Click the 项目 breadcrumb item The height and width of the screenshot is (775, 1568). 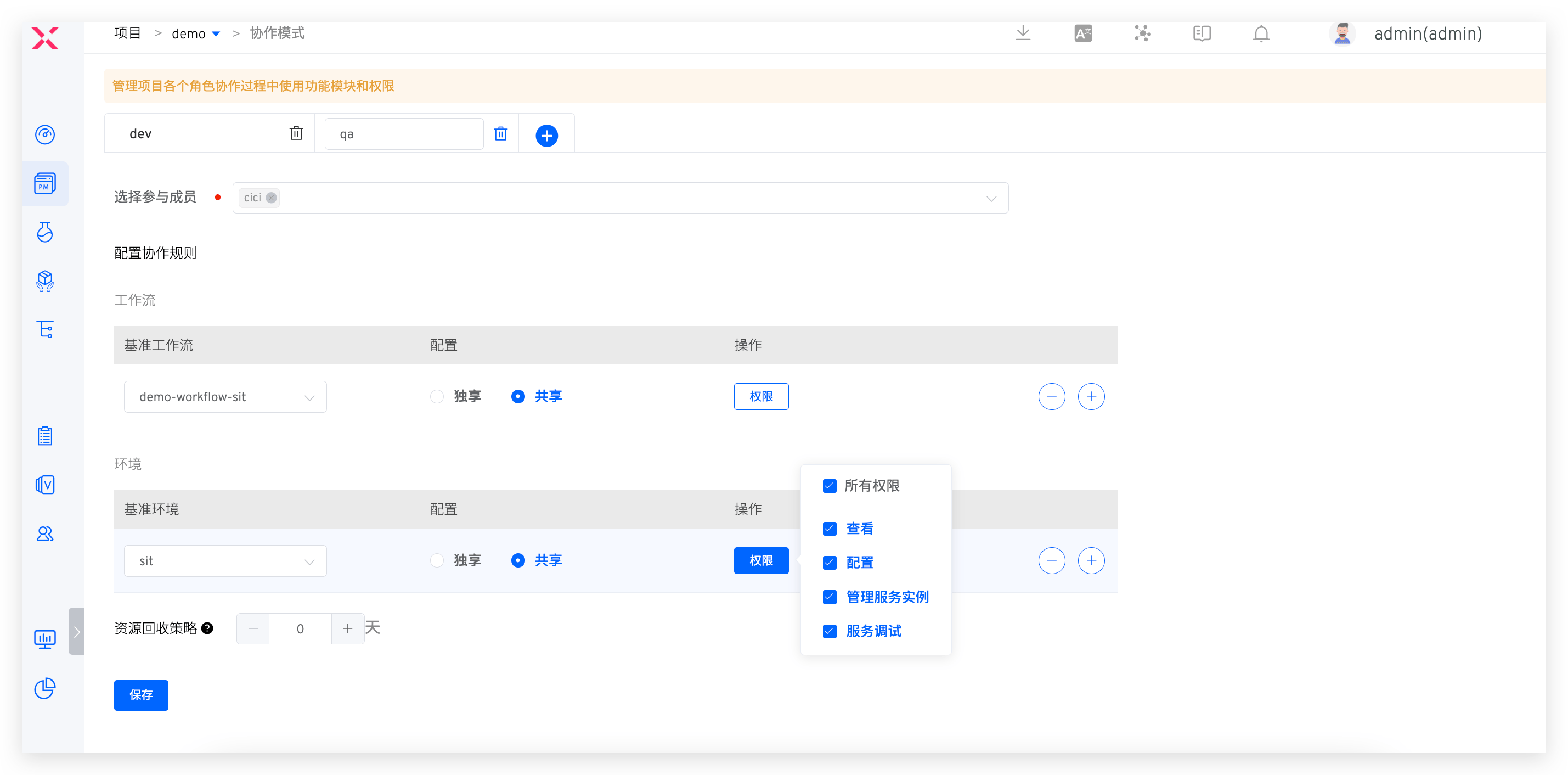(127, 33)
